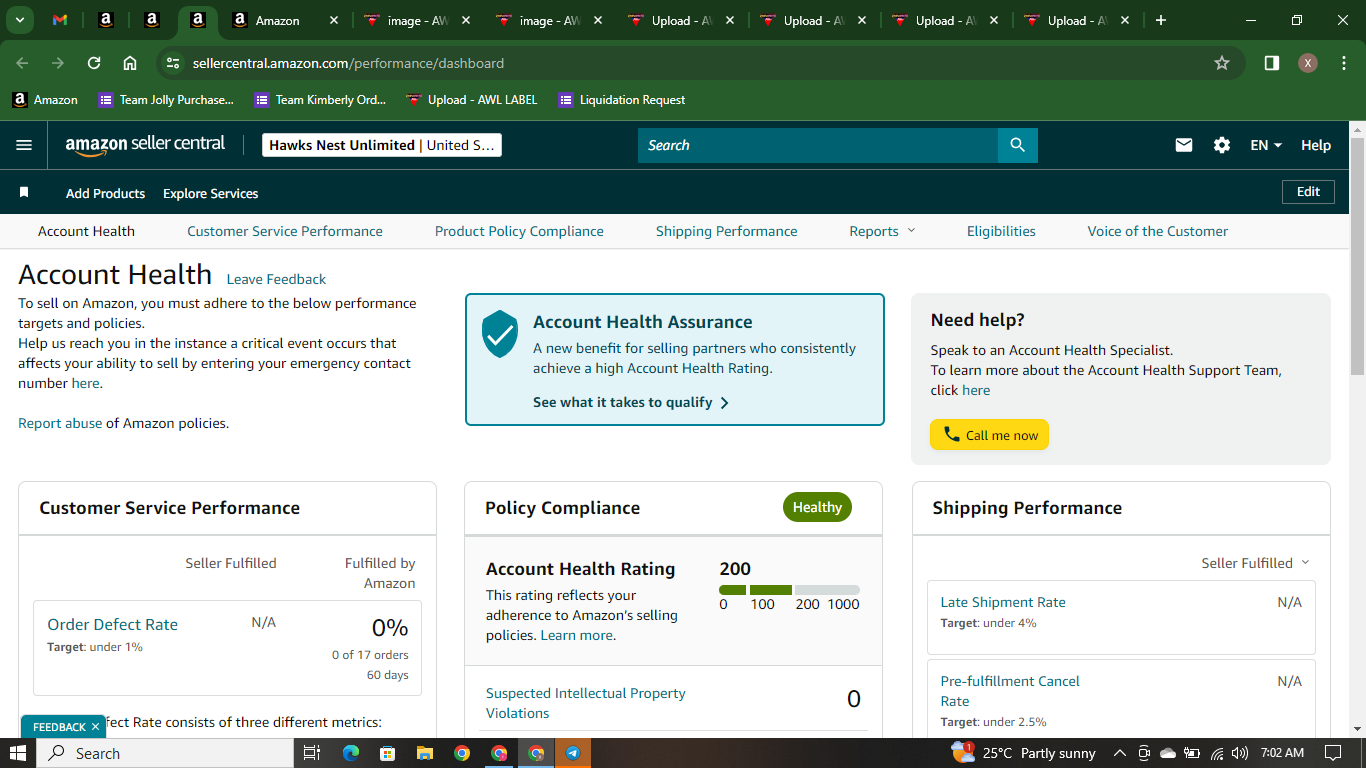Click the site information icon in address bar
The width and height of the screenshot is (1366, 768).
point(173,63)
